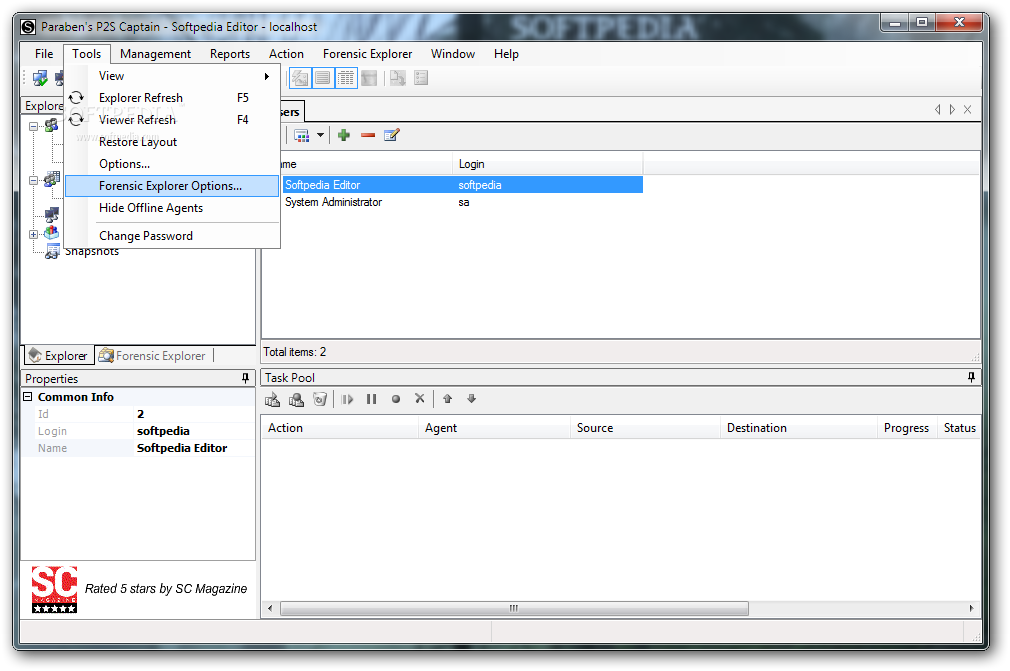Click the pause icon in Task Pool toolbar
The width and height of the screenshot is (1010, 671).
point(372,399)
